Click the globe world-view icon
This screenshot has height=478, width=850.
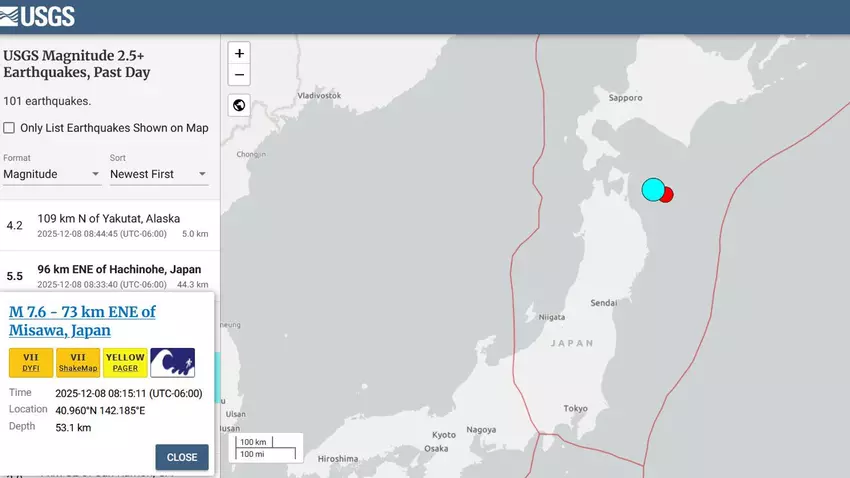(x=239, y=105)
